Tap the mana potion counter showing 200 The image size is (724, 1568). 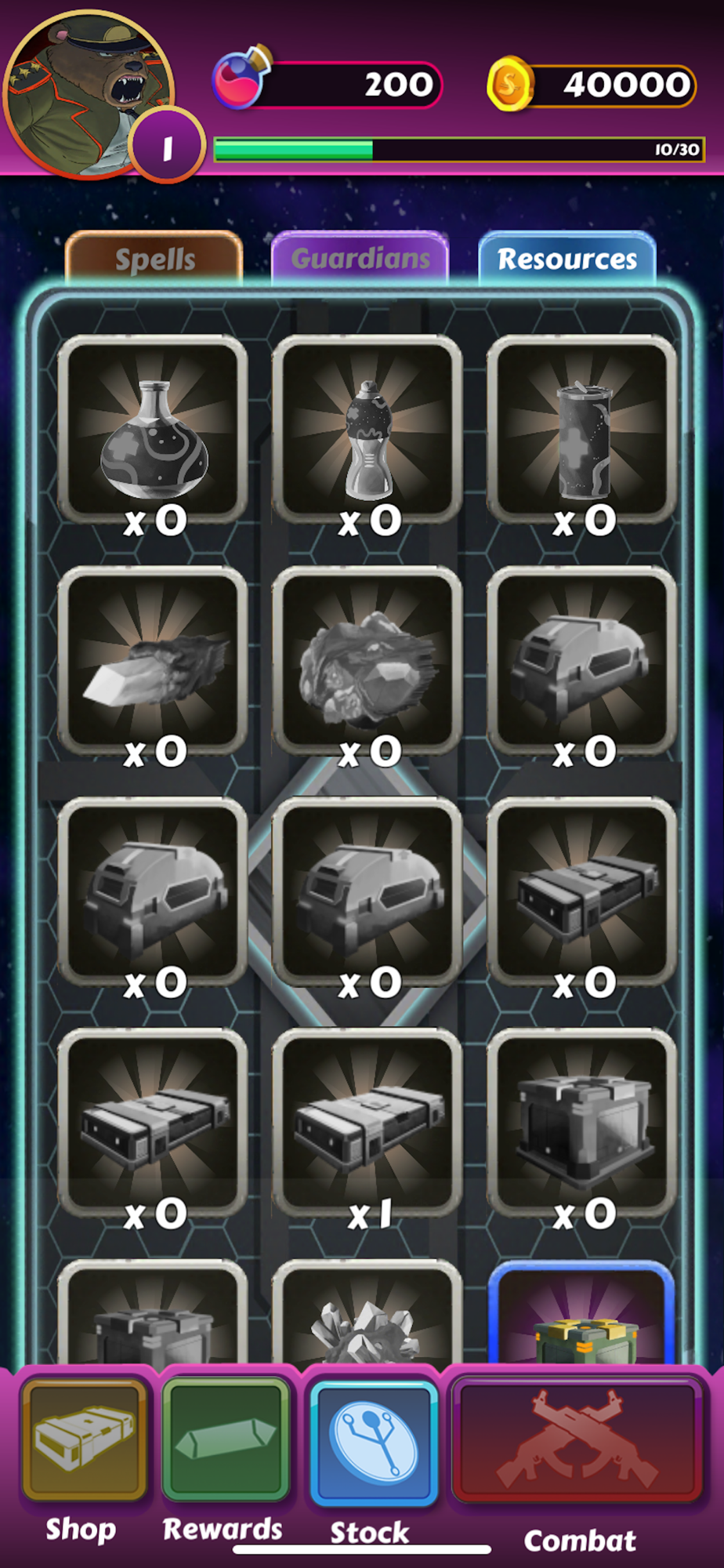(328, 83)
